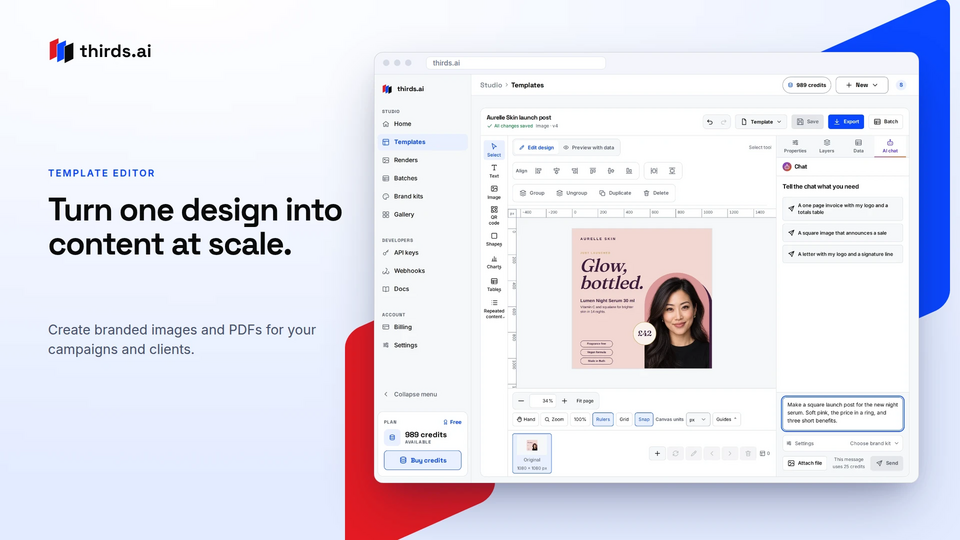Open the New dropdown button

click(861, 85)
